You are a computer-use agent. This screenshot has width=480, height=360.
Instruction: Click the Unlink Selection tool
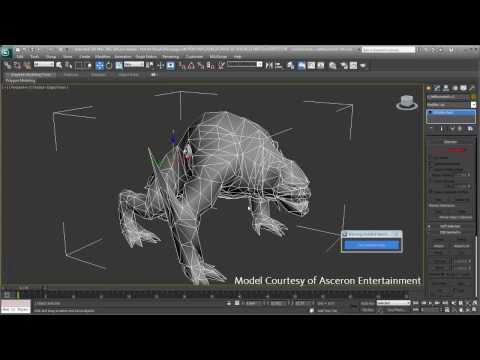(x=17, y=65)
